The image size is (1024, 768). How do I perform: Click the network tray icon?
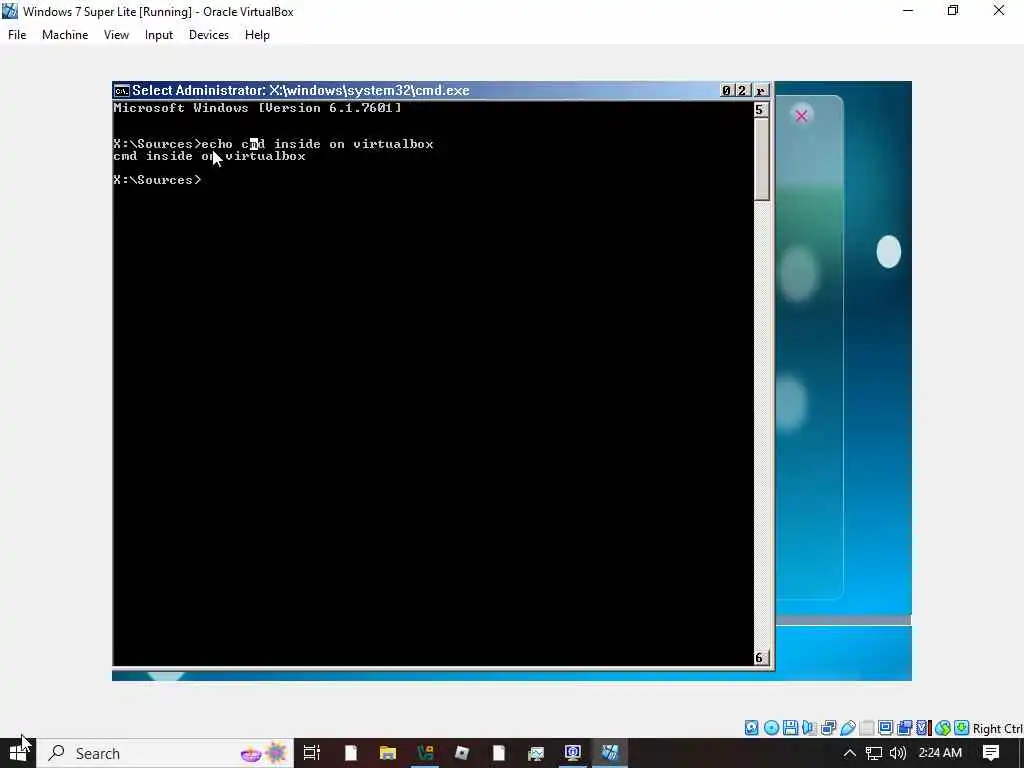tap(874, 753)
